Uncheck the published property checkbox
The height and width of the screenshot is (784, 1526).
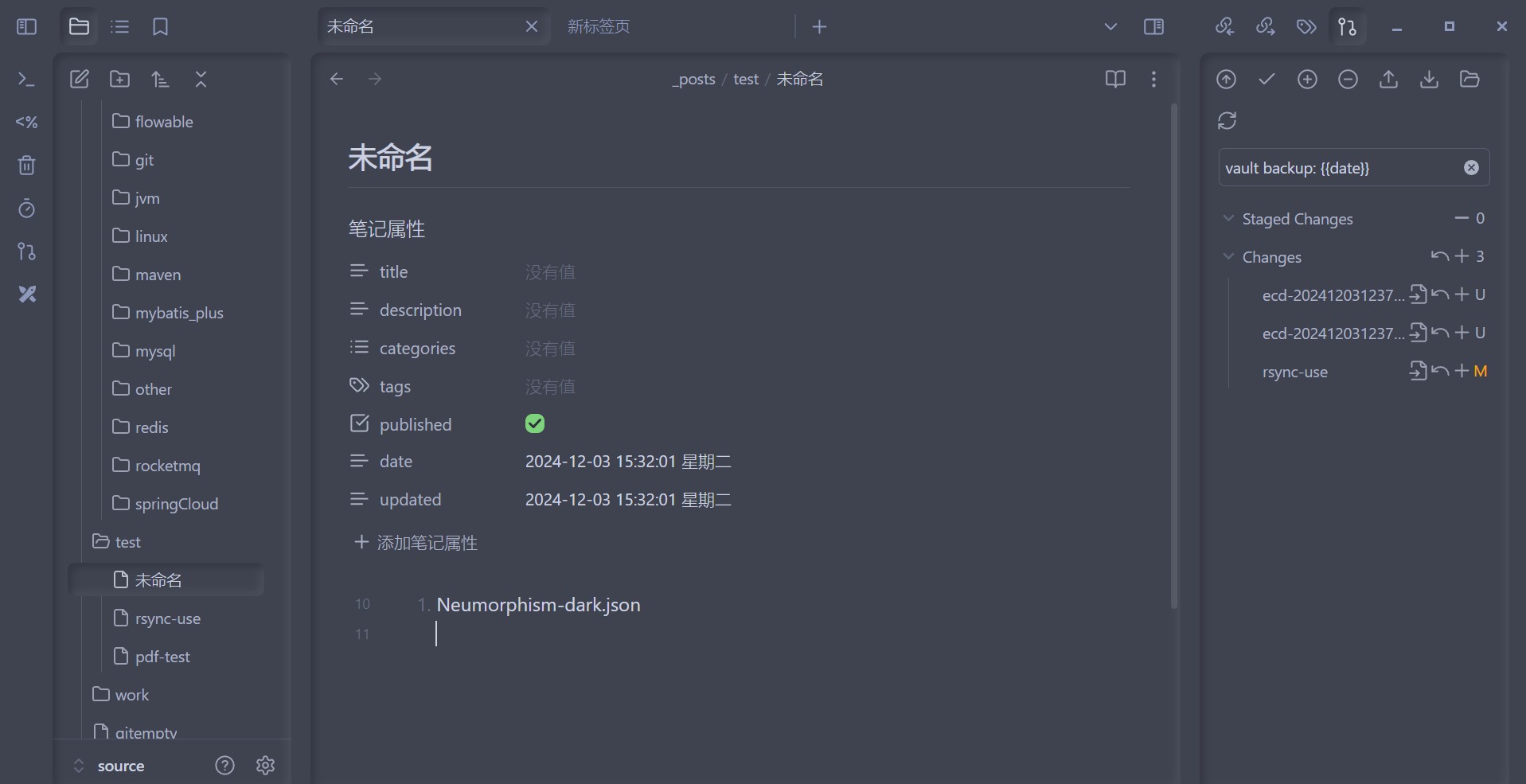point(535,423)
